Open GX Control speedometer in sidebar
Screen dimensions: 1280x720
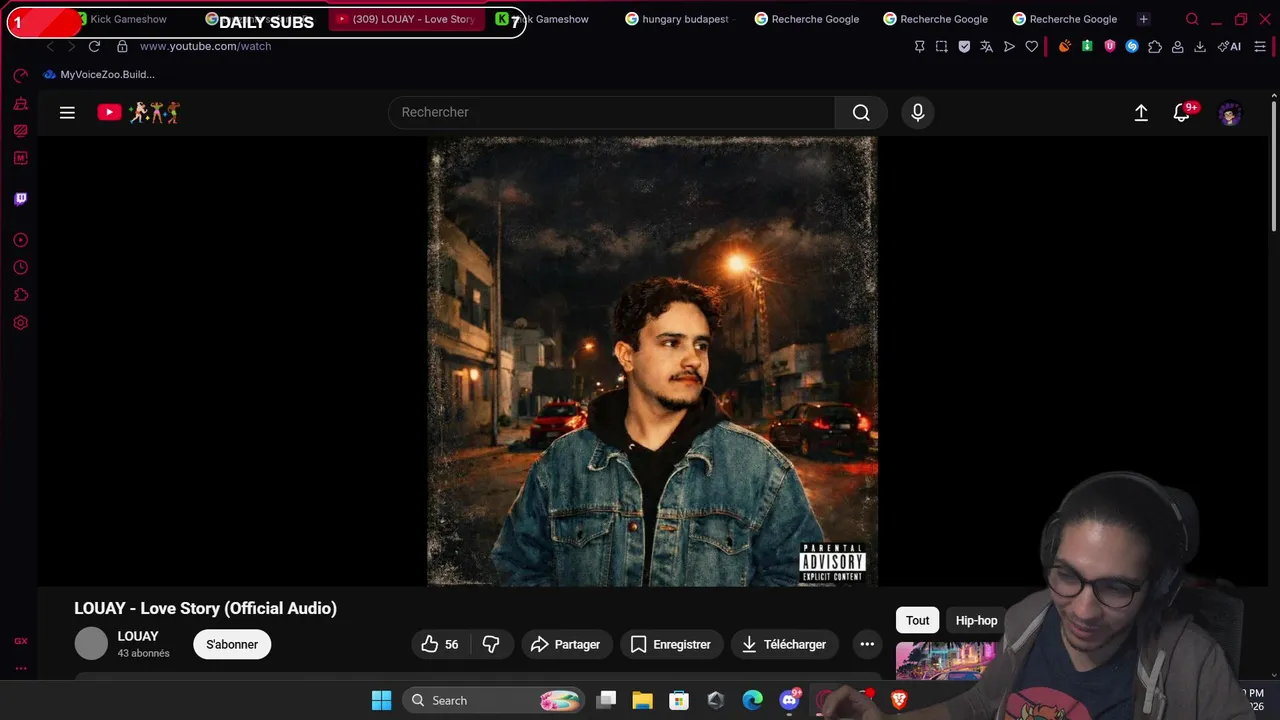click(x=20, y=76)
